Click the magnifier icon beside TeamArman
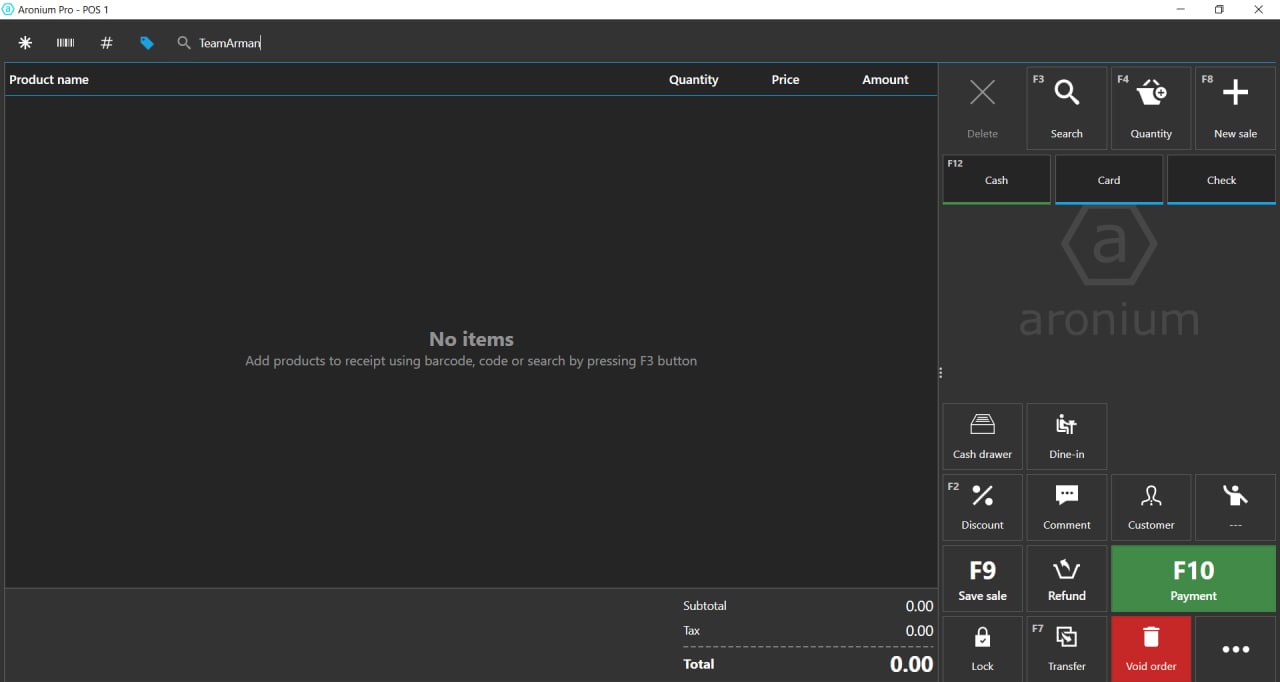1280x682 pixels. [184, 43]
